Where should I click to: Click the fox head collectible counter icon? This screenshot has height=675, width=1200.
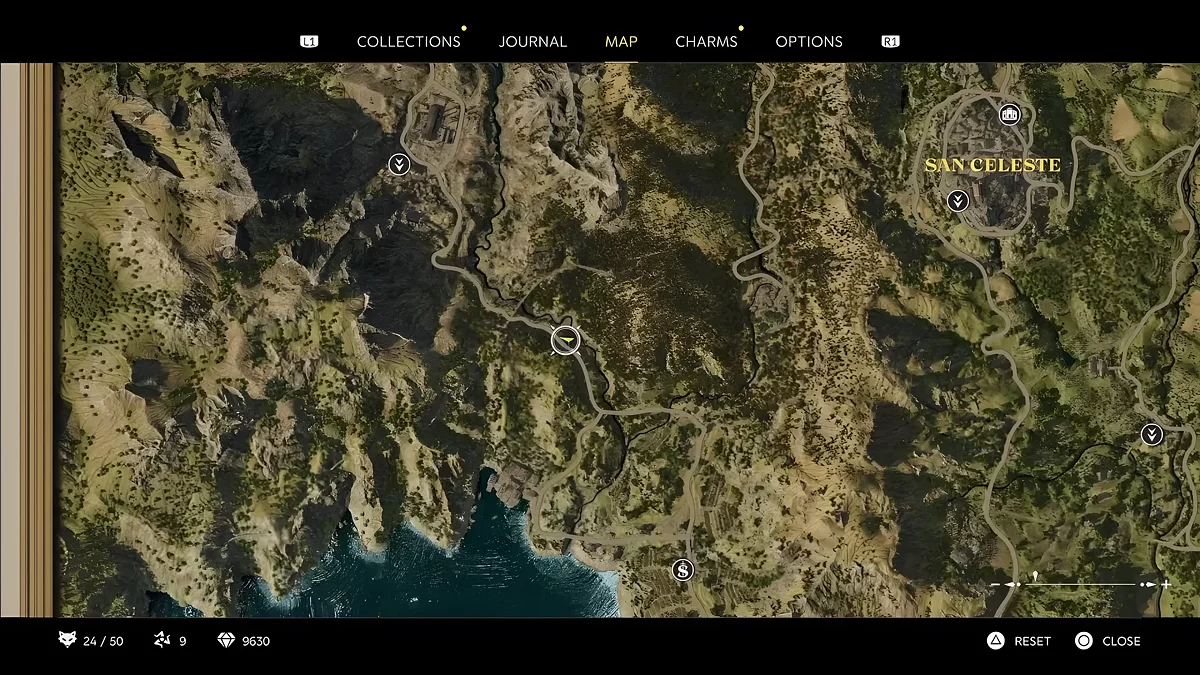click(67, 640)
